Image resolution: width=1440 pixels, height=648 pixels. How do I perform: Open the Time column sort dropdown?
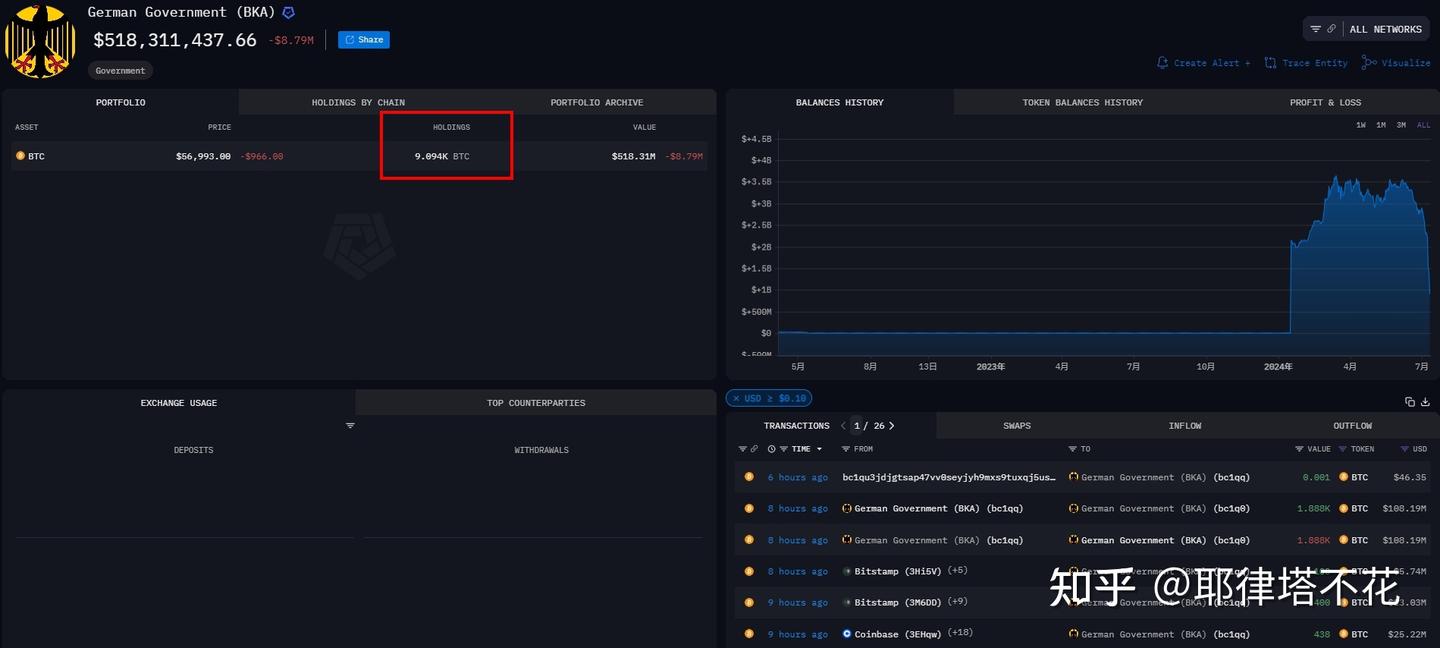point(819,449)
